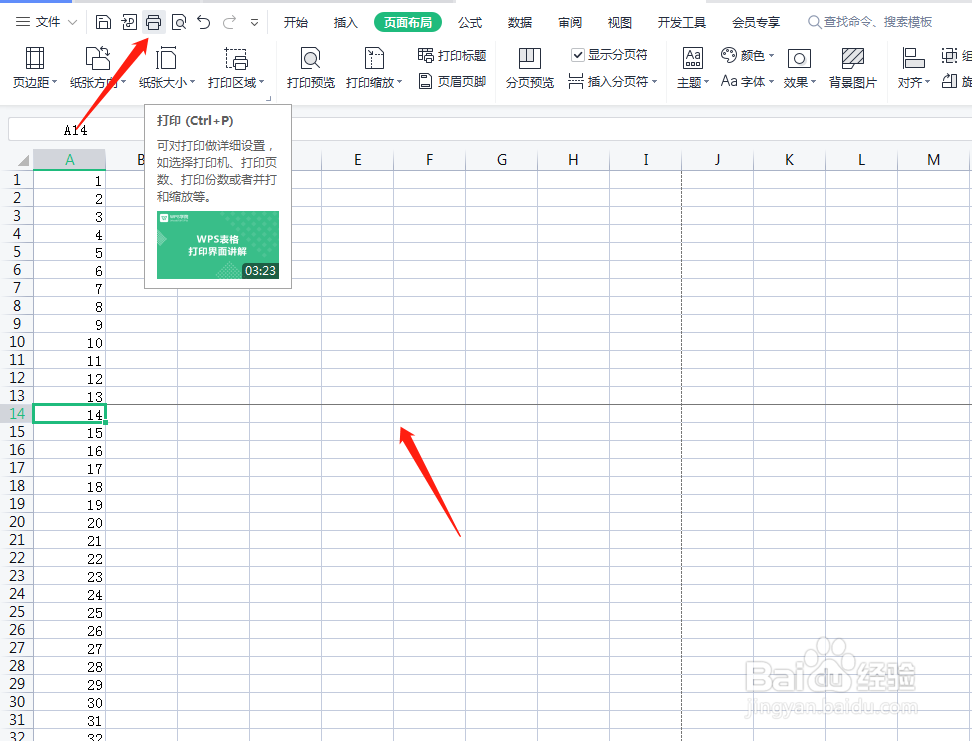
Task: Click the 打印标题 button
Action: tap(452, 55)
